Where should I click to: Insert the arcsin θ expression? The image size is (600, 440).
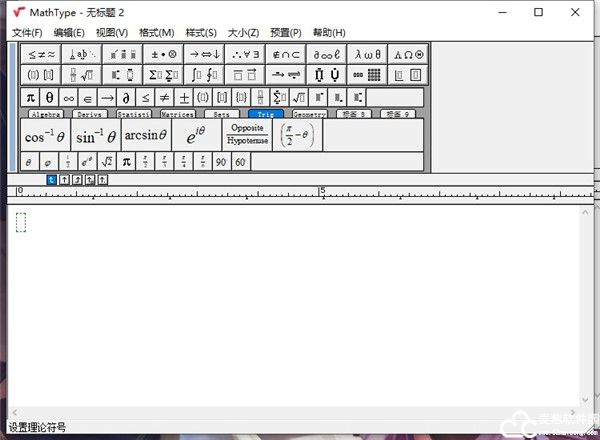pyautogui.click(x=146, y=136)
